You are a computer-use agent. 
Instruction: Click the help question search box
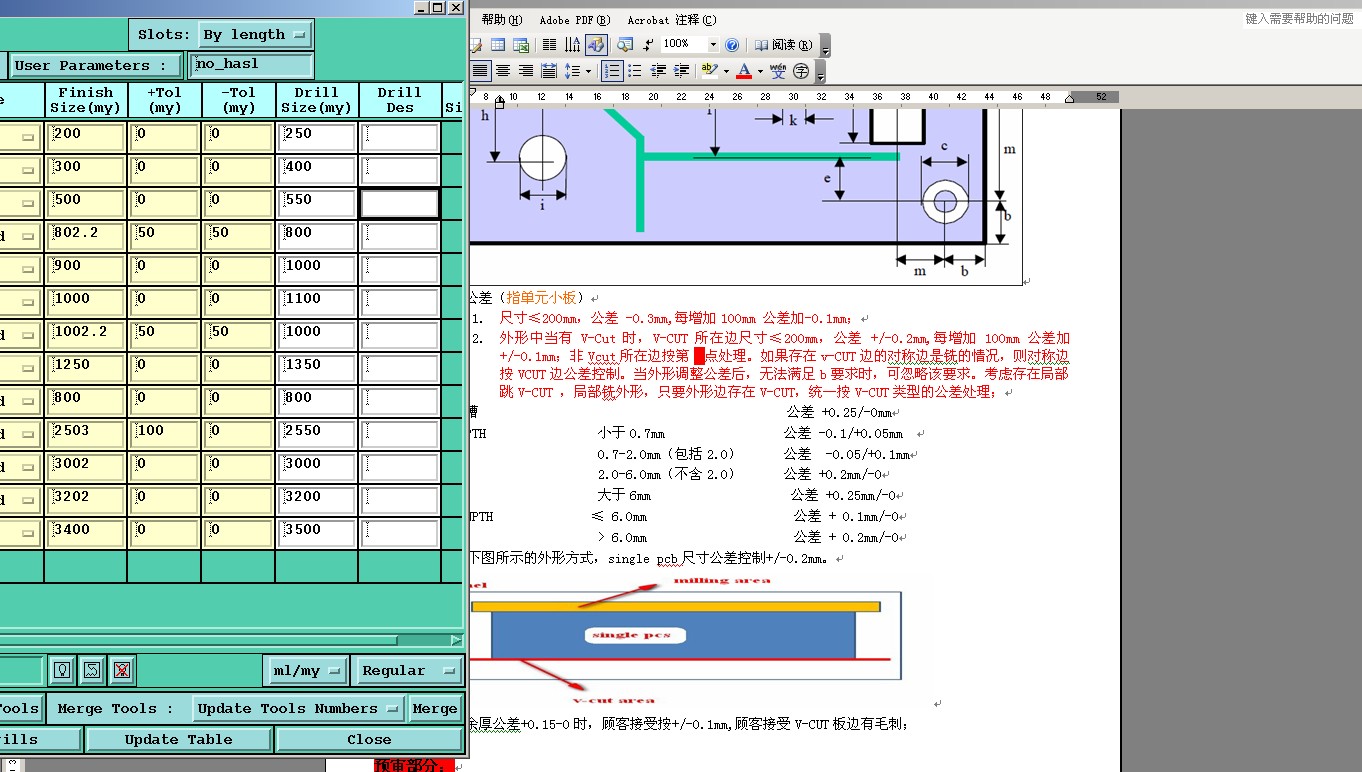click(x=1299, y=18)
